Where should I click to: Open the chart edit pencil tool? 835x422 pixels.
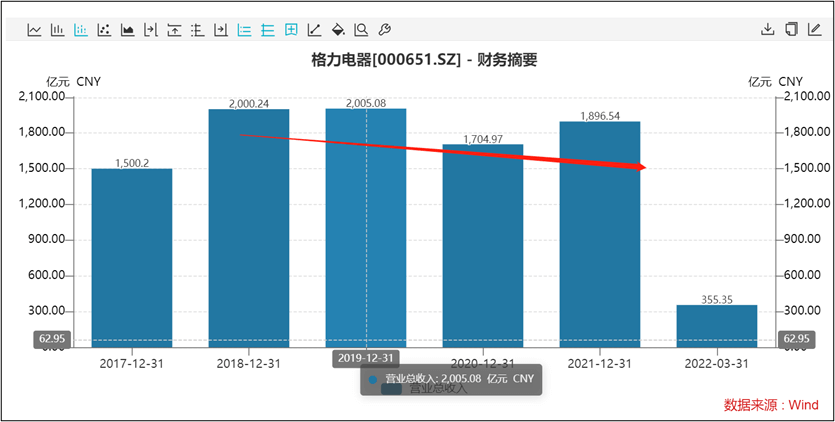pyautogui.click(x=815, y=29)
